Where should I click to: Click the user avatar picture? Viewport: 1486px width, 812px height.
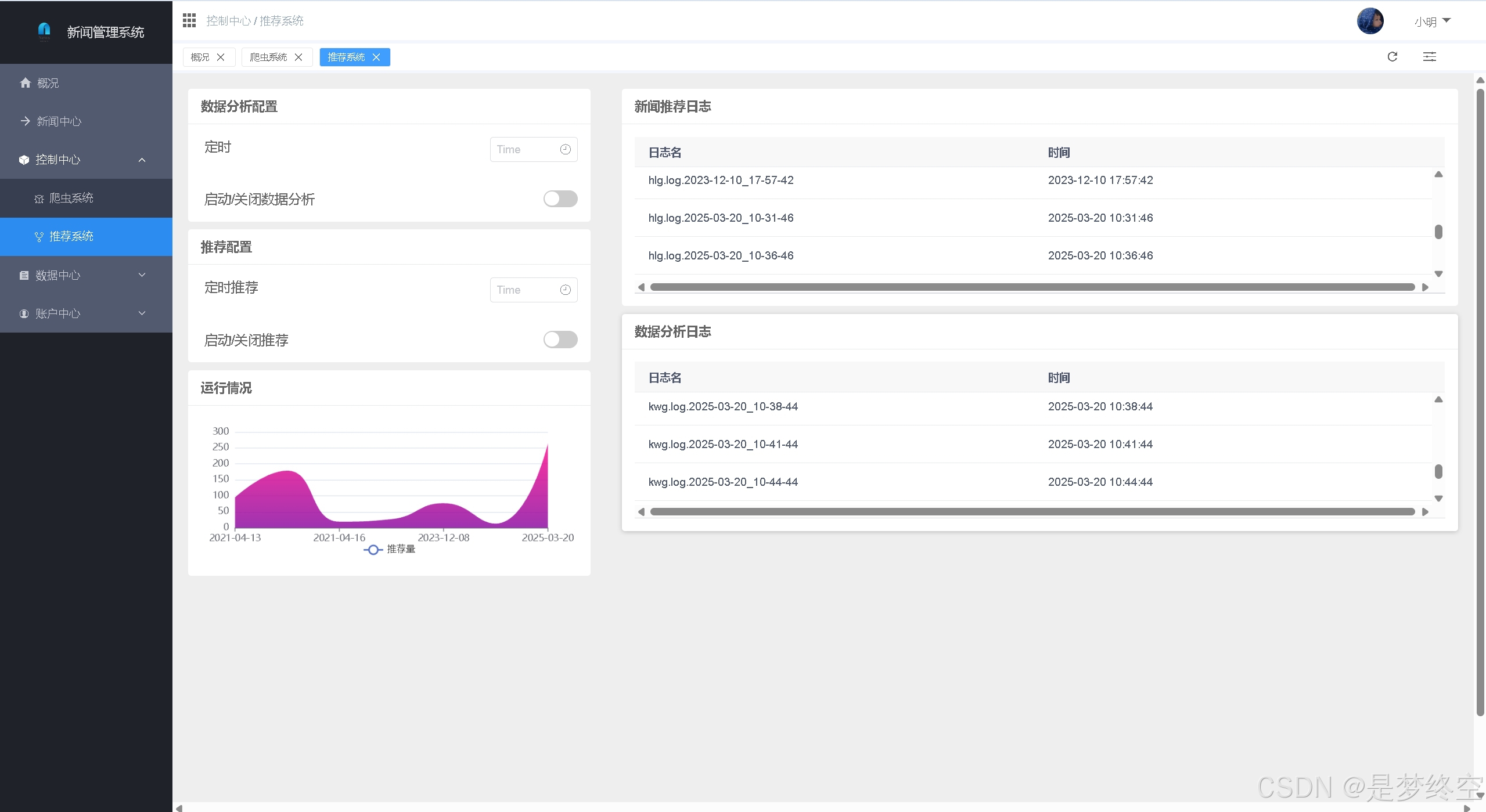(x=1370, y=21)
